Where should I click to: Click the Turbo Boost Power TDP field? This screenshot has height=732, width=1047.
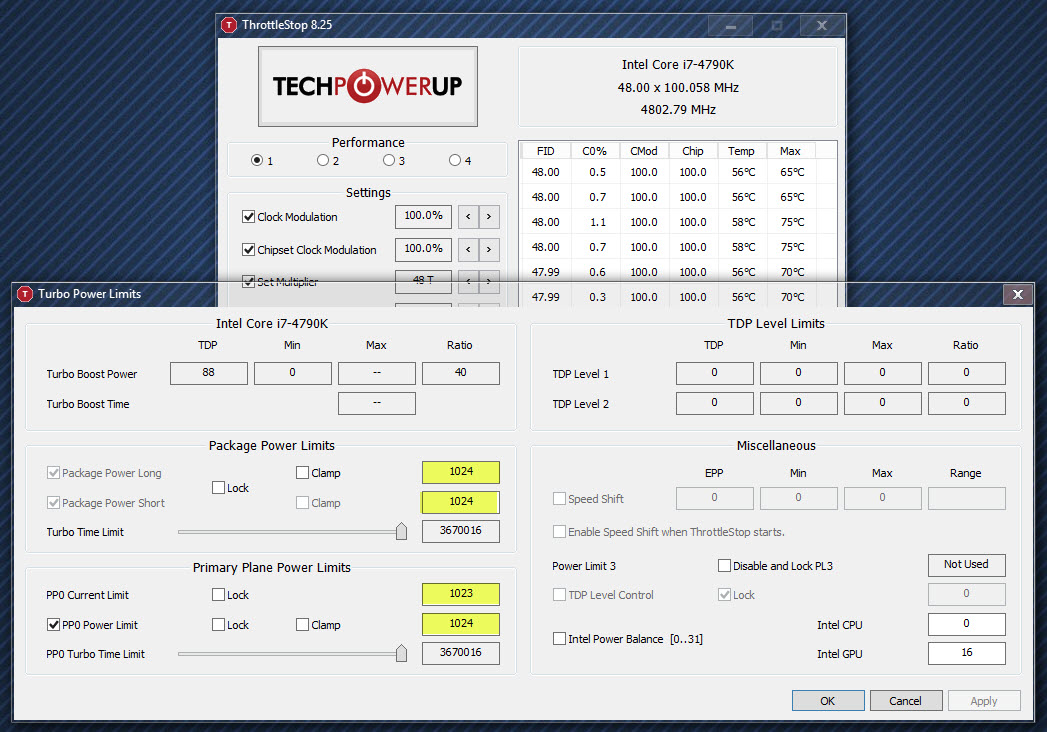click(209, 373)
